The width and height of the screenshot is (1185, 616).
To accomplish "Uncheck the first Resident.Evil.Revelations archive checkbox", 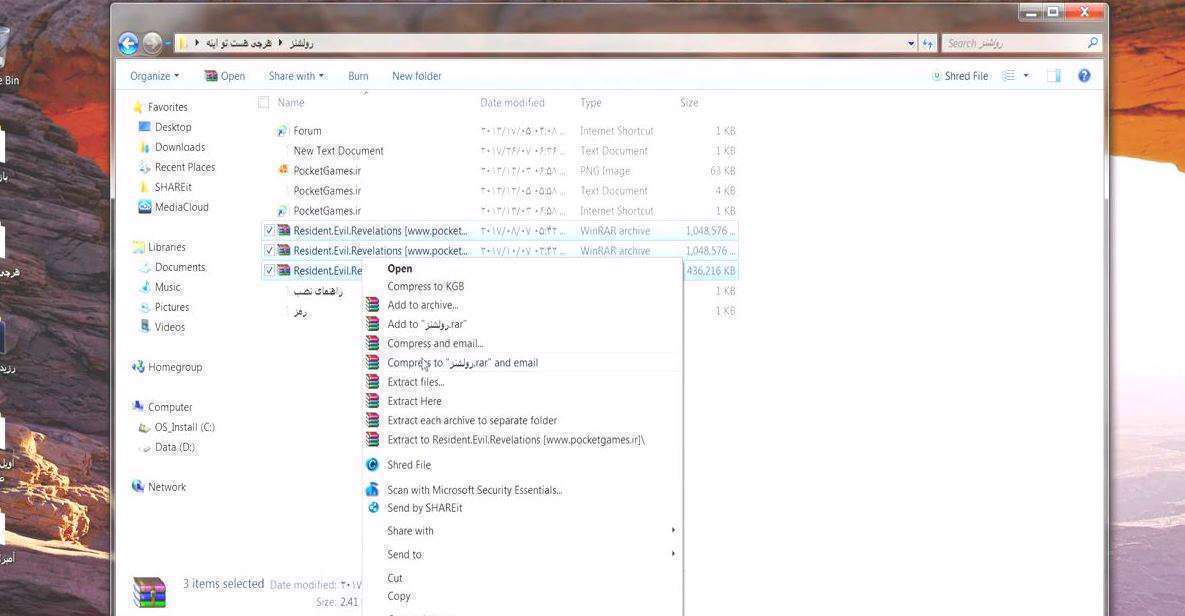I will click(269, 231).
